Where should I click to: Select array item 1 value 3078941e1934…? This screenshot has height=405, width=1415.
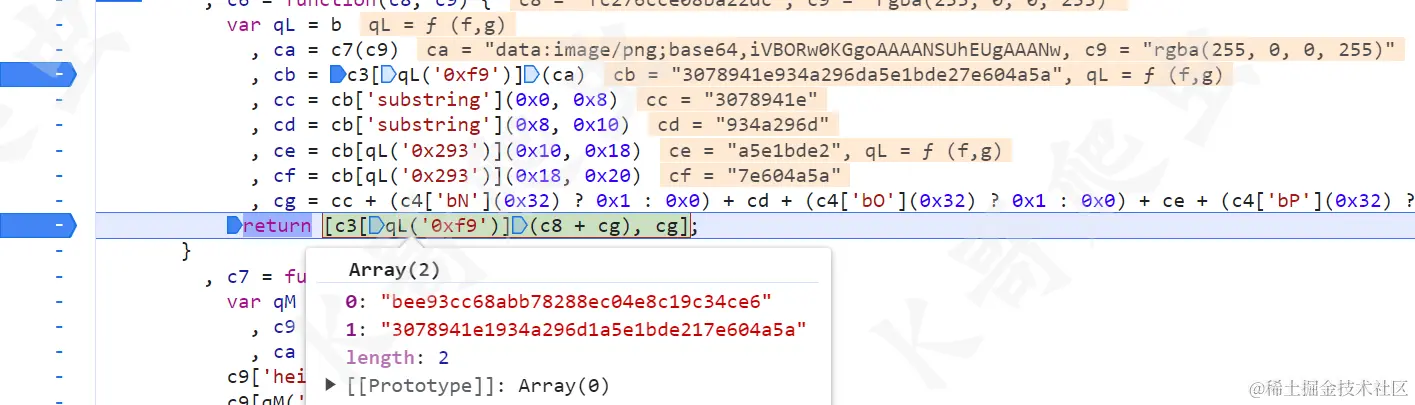pyautogui.click(x=593, y=329)
